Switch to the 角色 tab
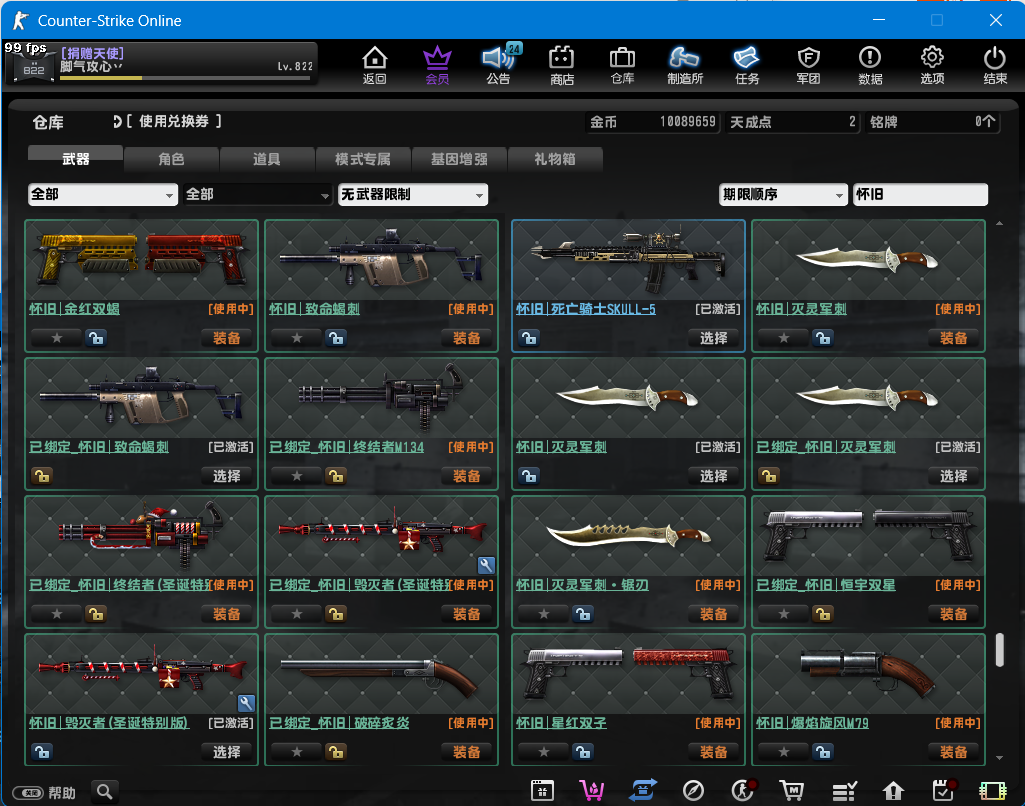1025x806 pixels. point(171,159)
